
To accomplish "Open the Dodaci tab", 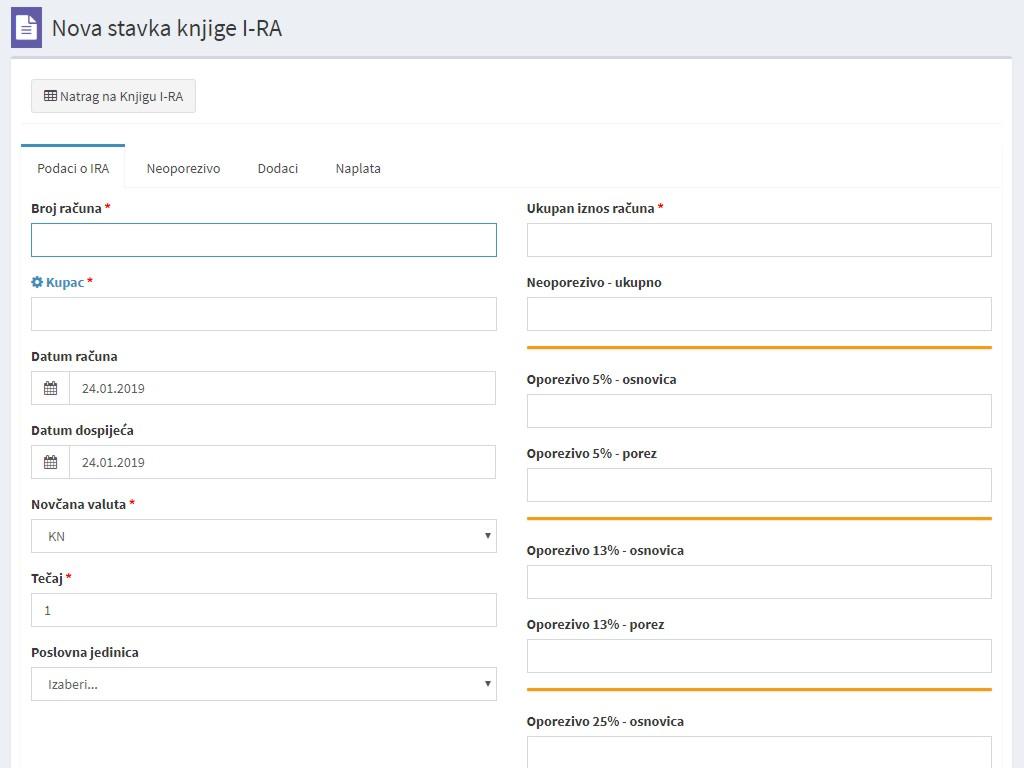I will tap(278, 168).
